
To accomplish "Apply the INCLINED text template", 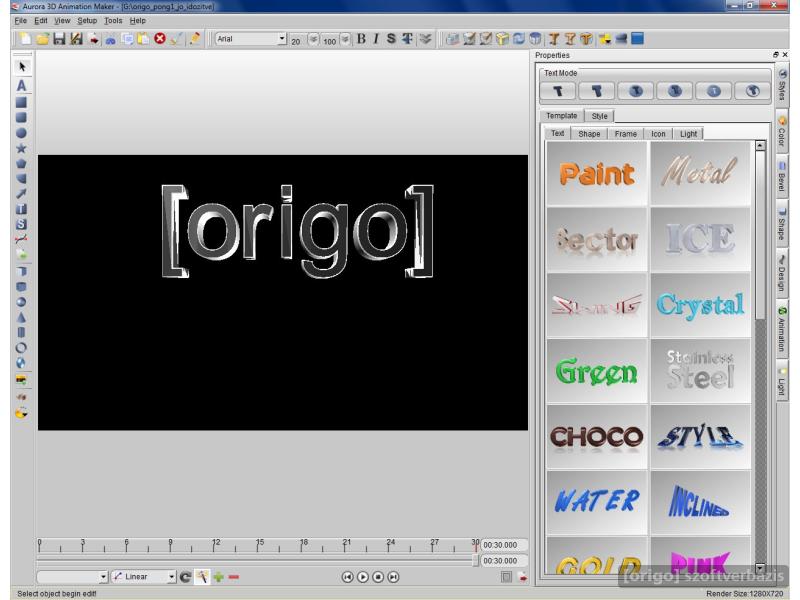I will pos(701,502).
